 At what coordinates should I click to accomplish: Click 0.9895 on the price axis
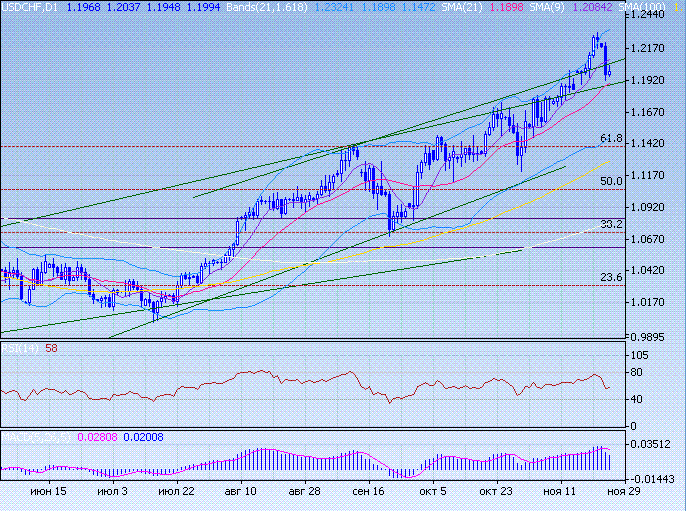click(650, 338)
